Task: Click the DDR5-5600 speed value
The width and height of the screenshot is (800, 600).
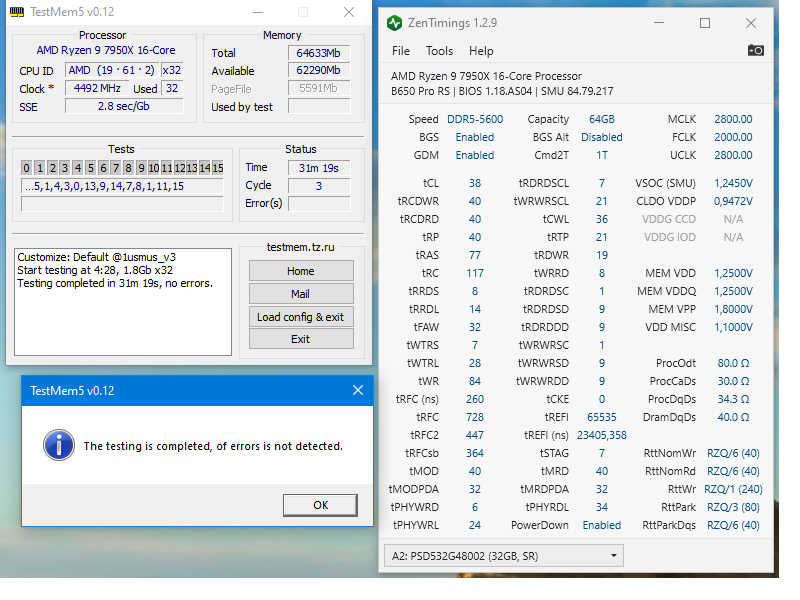Action: coord(475,119)
